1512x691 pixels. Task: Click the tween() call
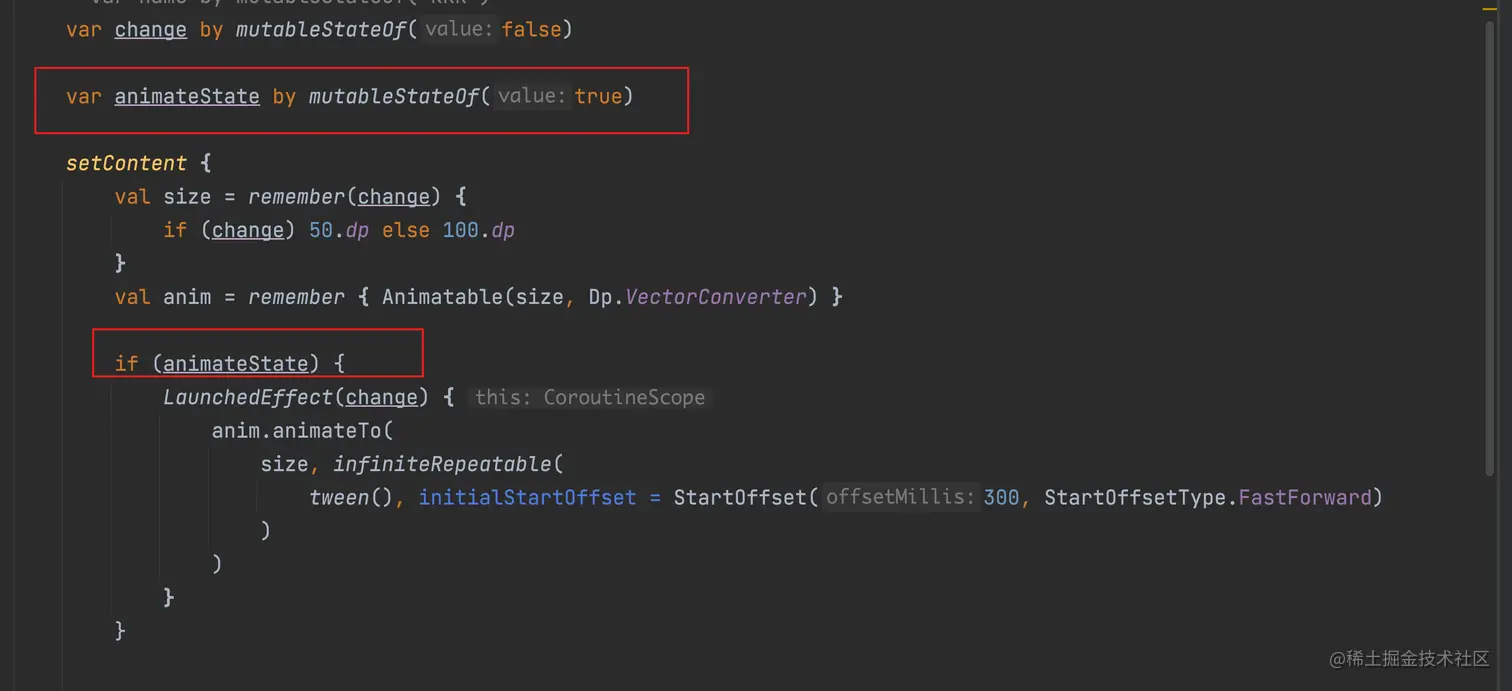pos(351,497)
